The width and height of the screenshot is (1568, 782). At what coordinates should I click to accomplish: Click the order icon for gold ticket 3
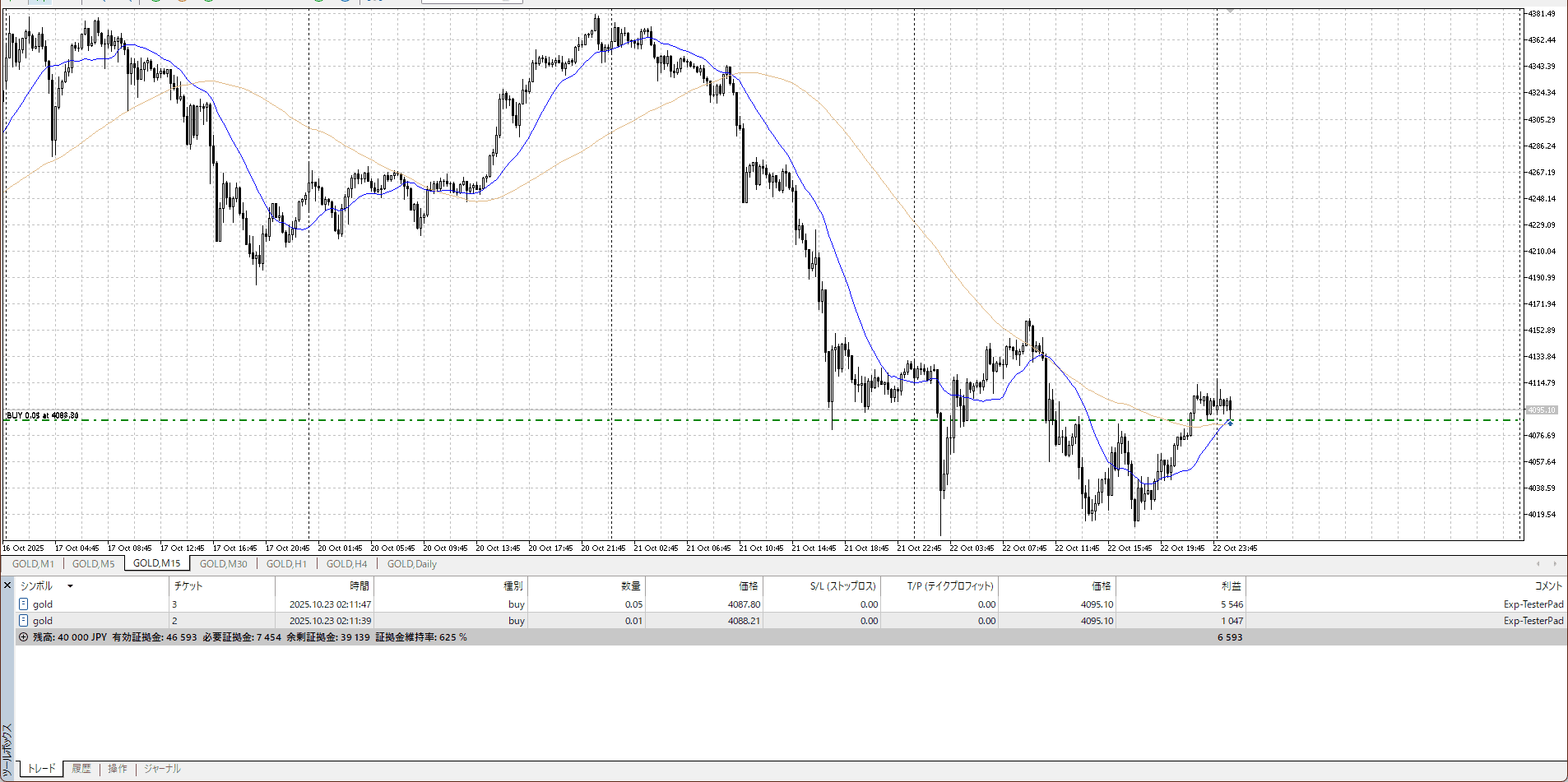click(24, 604)
